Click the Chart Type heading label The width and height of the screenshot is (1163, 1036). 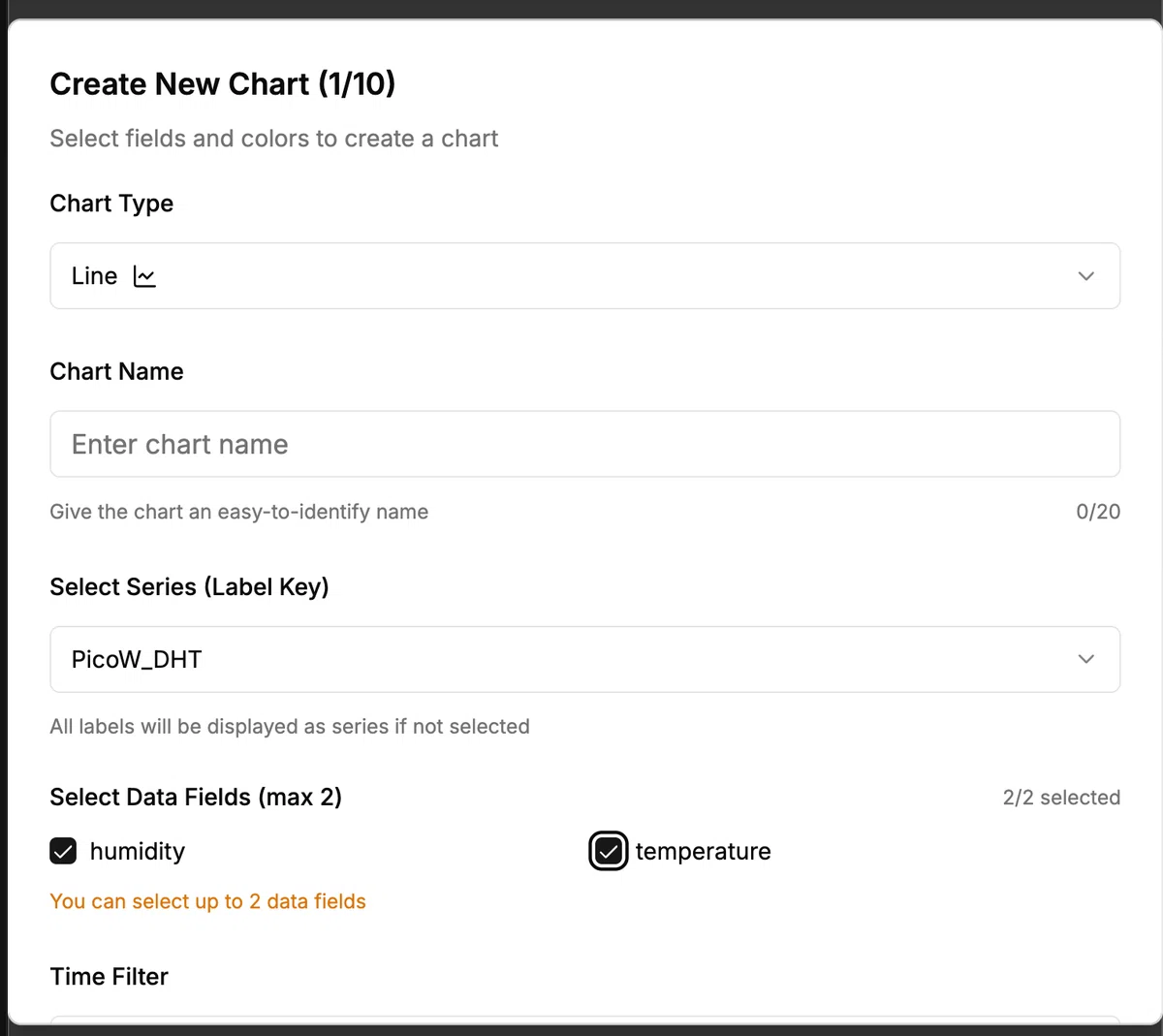coord(111,204)
